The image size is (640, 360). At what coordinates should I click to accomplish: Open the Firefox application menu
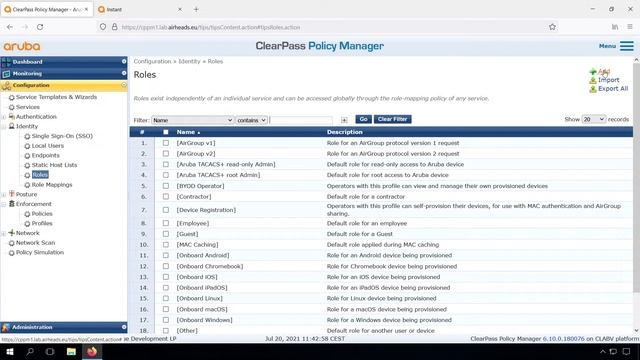(630, 27)
